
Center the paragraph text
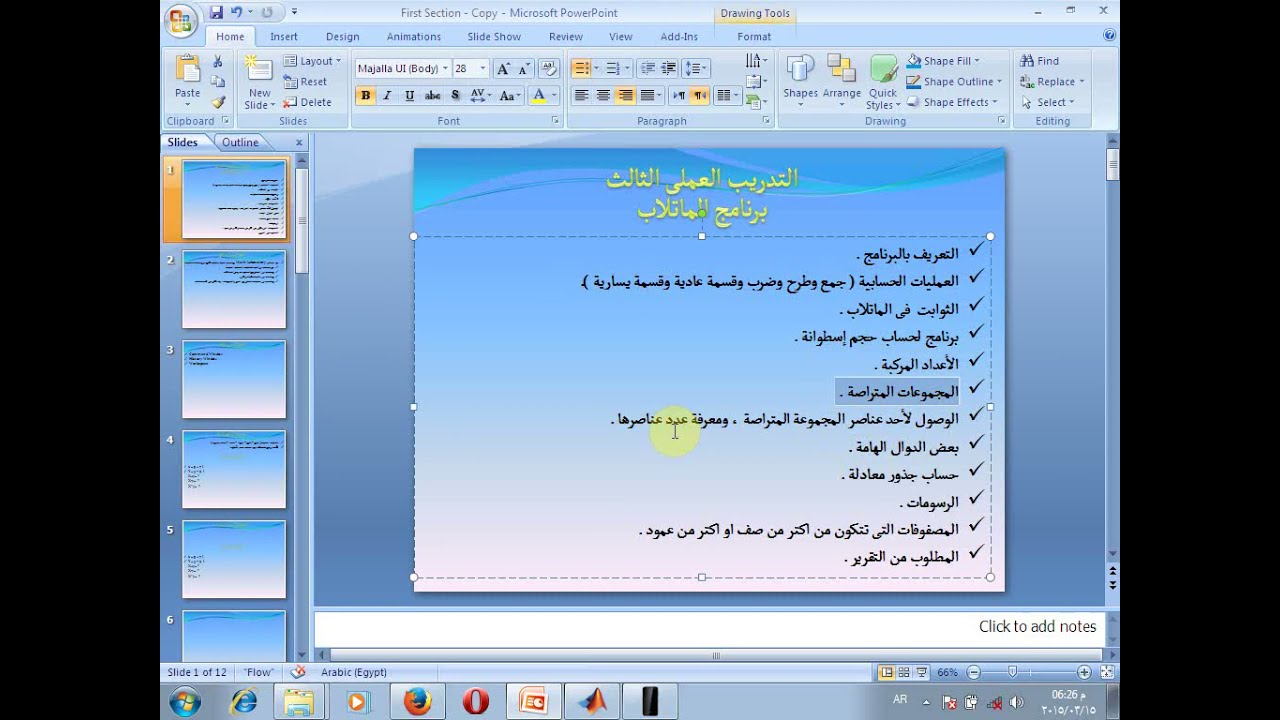[x=603, y=95]
